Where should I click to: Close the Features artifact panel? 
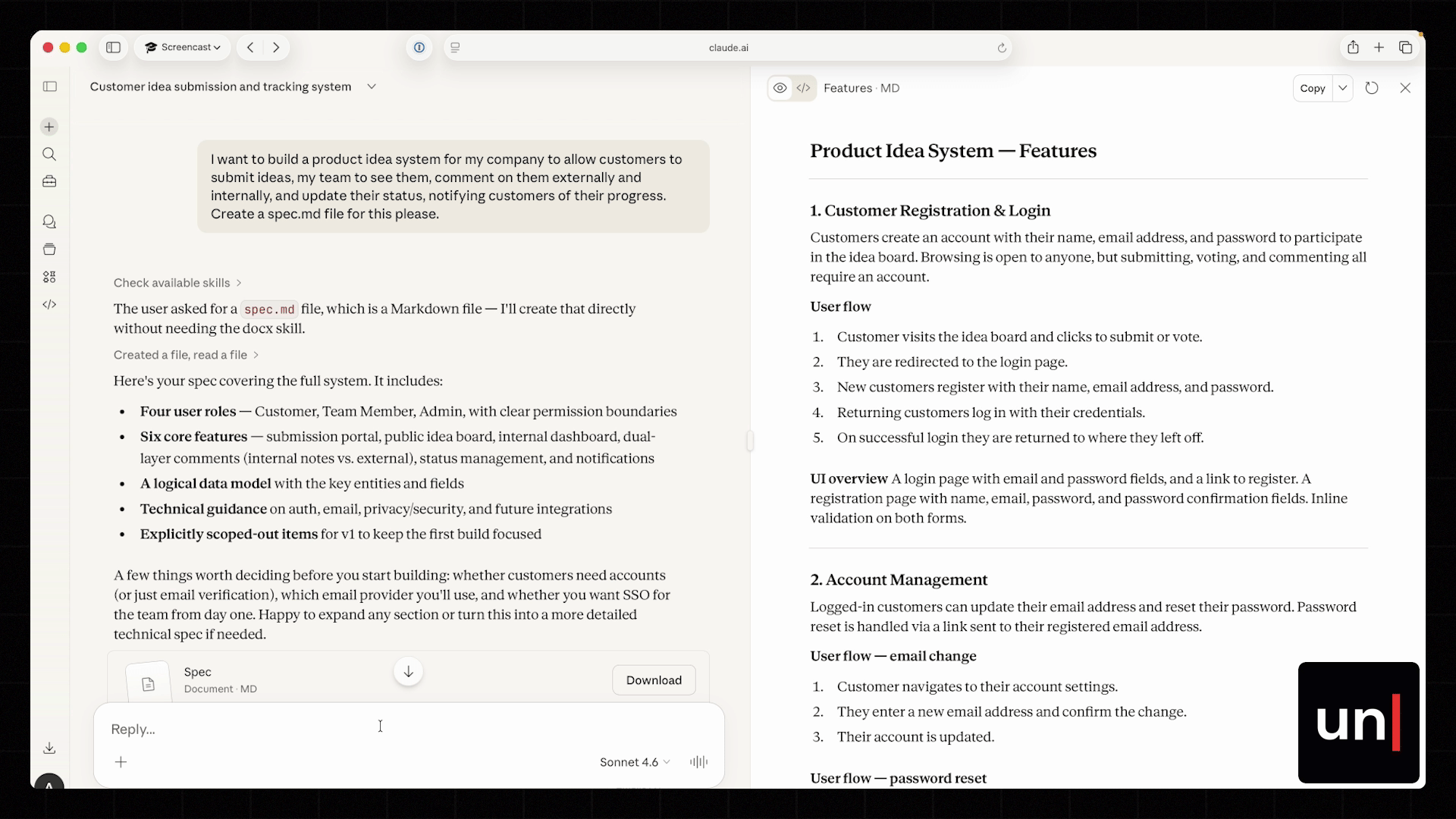point(1405,88)
